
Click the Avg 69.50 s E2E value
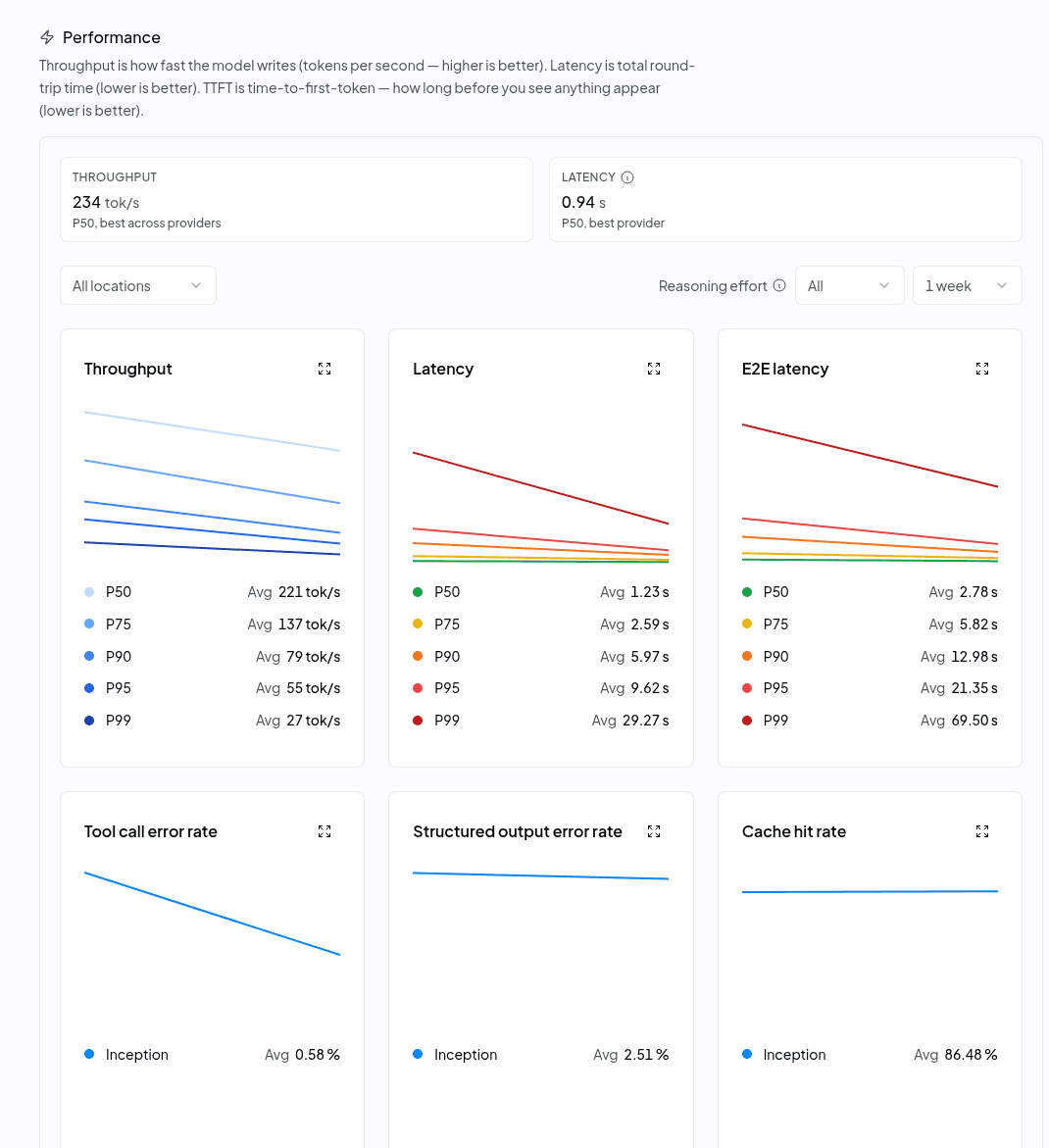pyautogui.click(x=959, y=720)
